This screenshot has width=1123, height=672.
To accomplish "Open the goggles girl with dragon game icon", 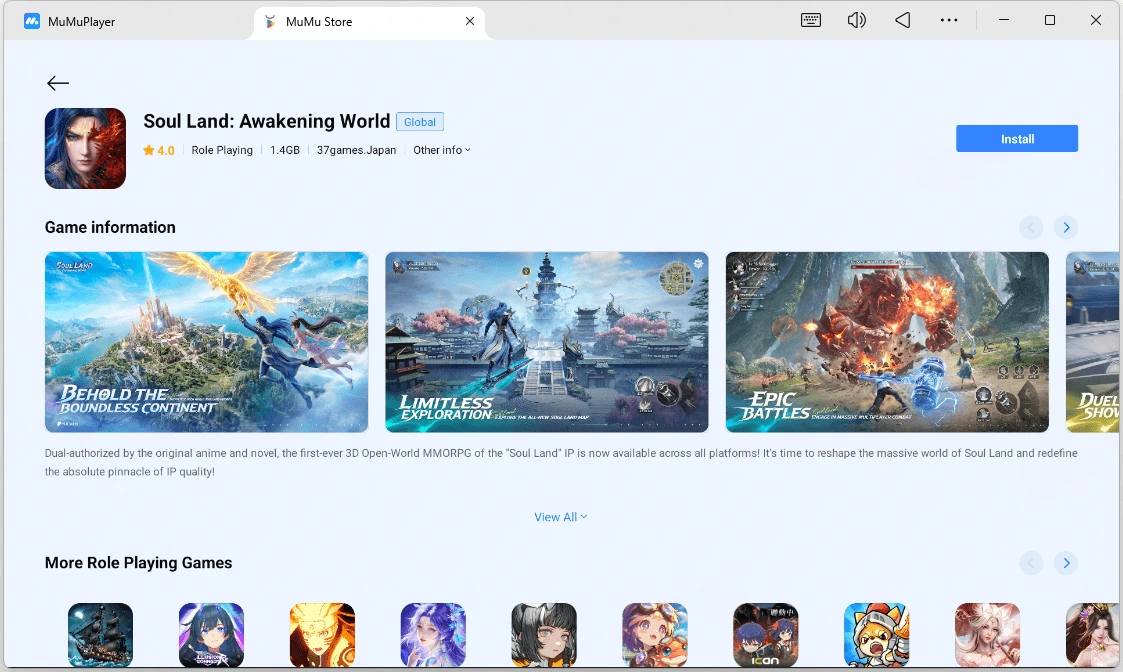I will [655, 635].
